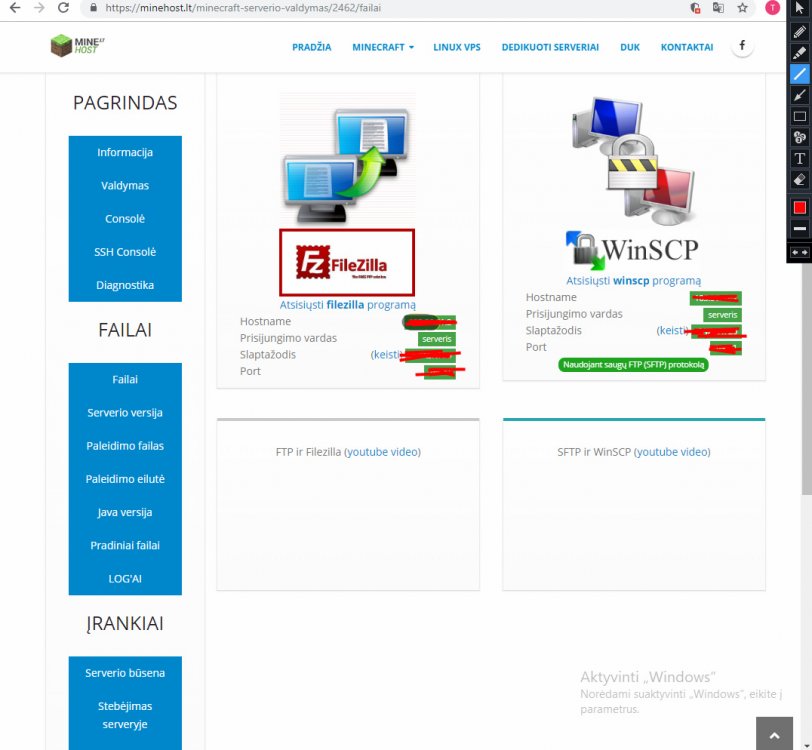812x750 pixels.
Task: Select the eraser tool
Action: click(800, 180)
